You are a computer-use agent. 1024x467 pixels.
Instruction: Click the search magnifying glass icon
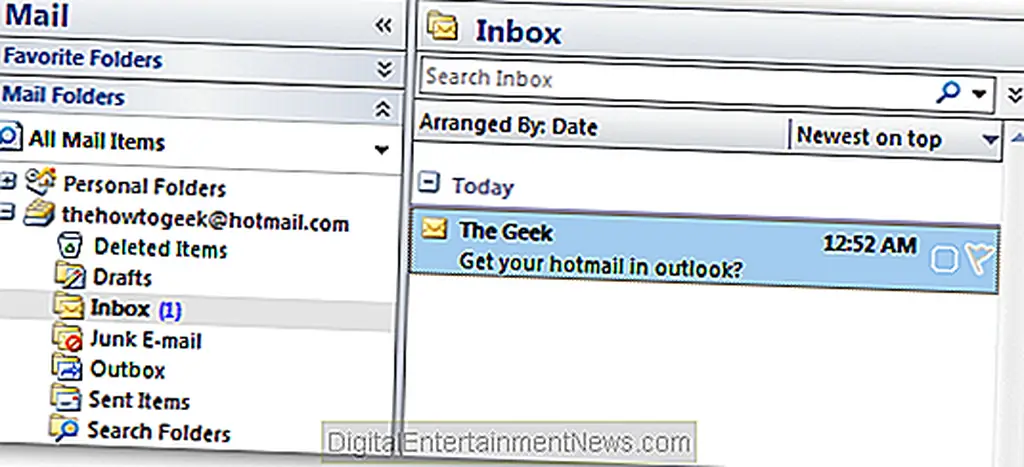click(x=946, y=92)
